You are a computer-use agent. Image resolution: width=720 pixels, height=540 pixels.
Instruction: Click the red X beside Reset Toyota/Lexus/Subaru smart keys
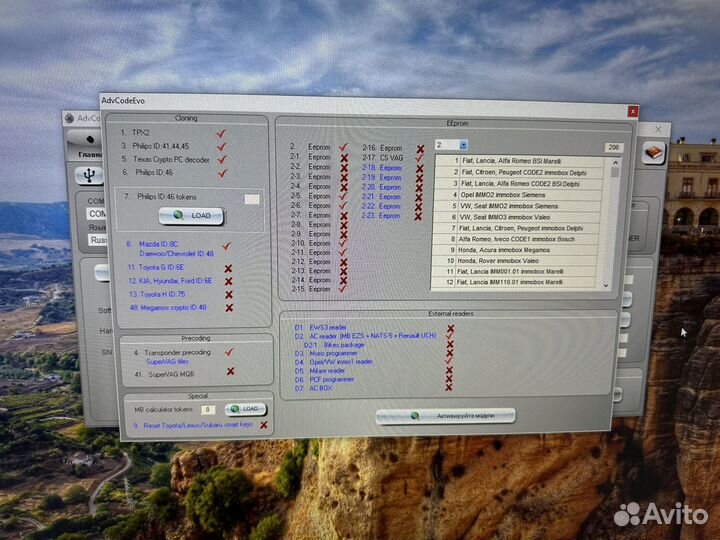tap(264, 425)
